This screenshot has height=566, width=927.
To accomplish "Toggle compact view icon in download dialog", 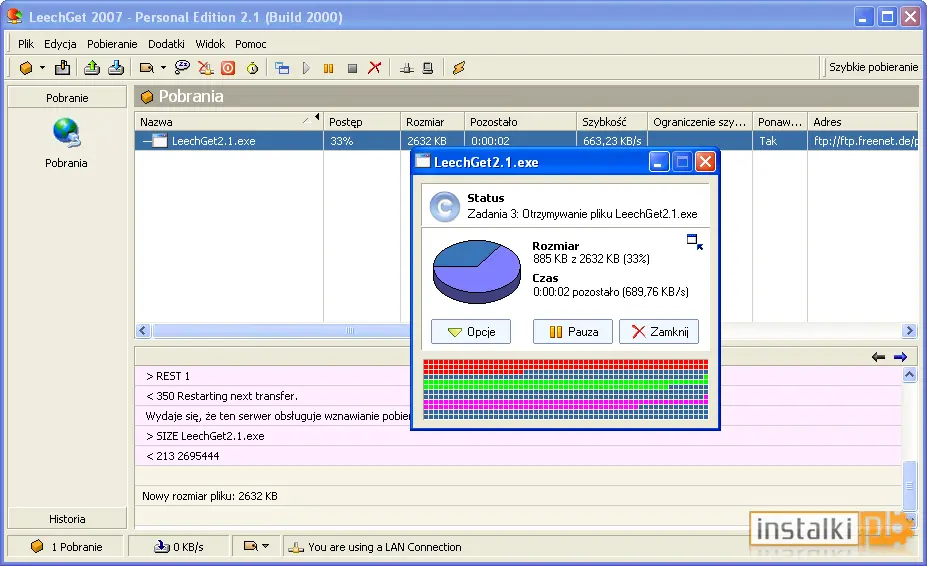I will pyautogui.click(x=695, y=242).
